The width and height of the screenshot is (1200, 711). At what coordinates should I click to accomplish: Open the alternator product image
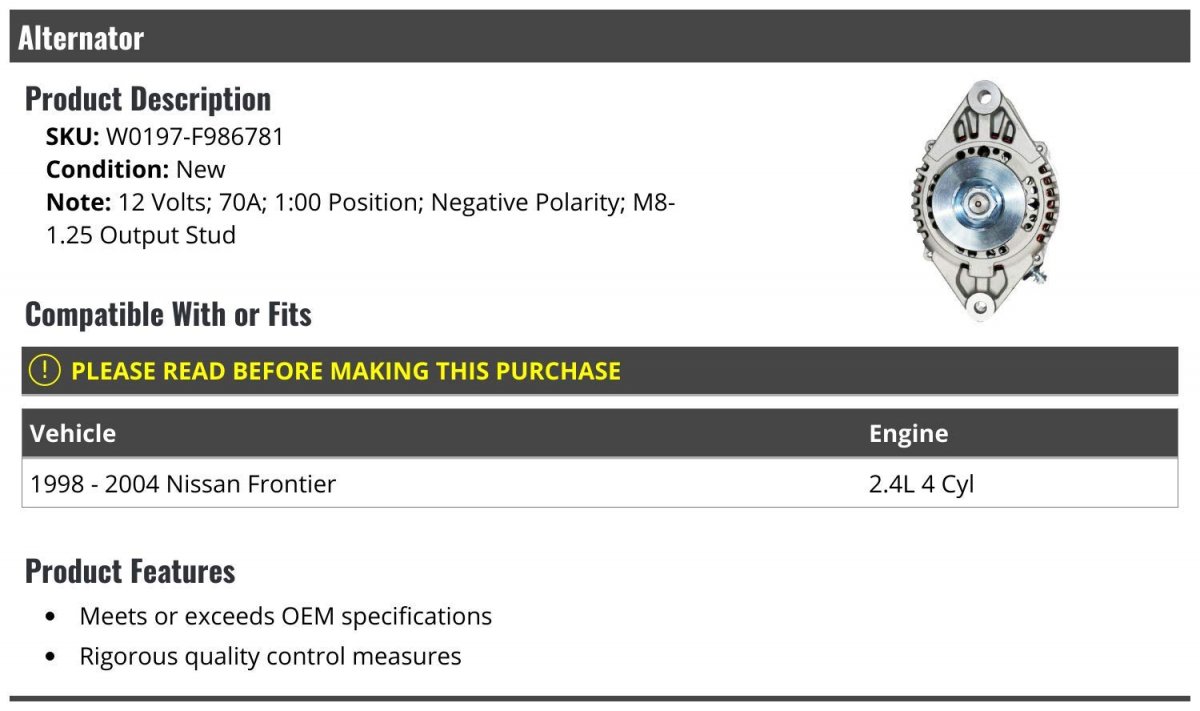[x=981, y=202]
